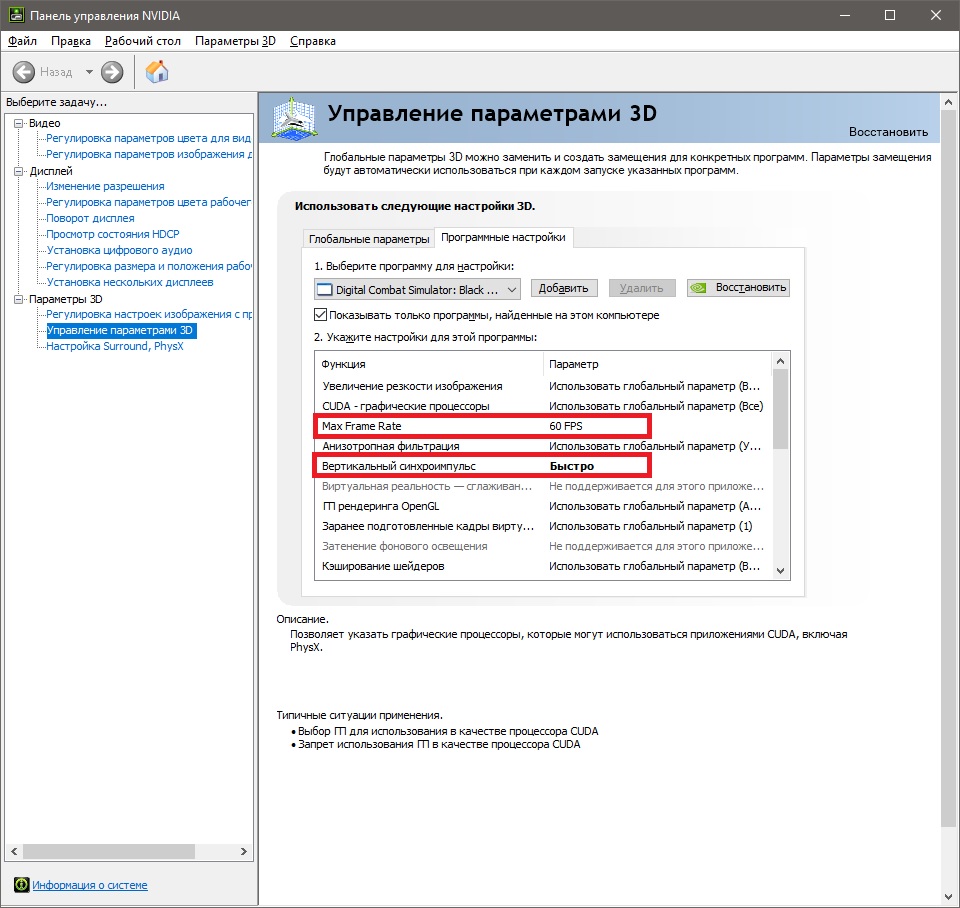Screen dimensions: 960x908
Task: Open back history dropdown arrow near Назад
Action: pos(89,72)
